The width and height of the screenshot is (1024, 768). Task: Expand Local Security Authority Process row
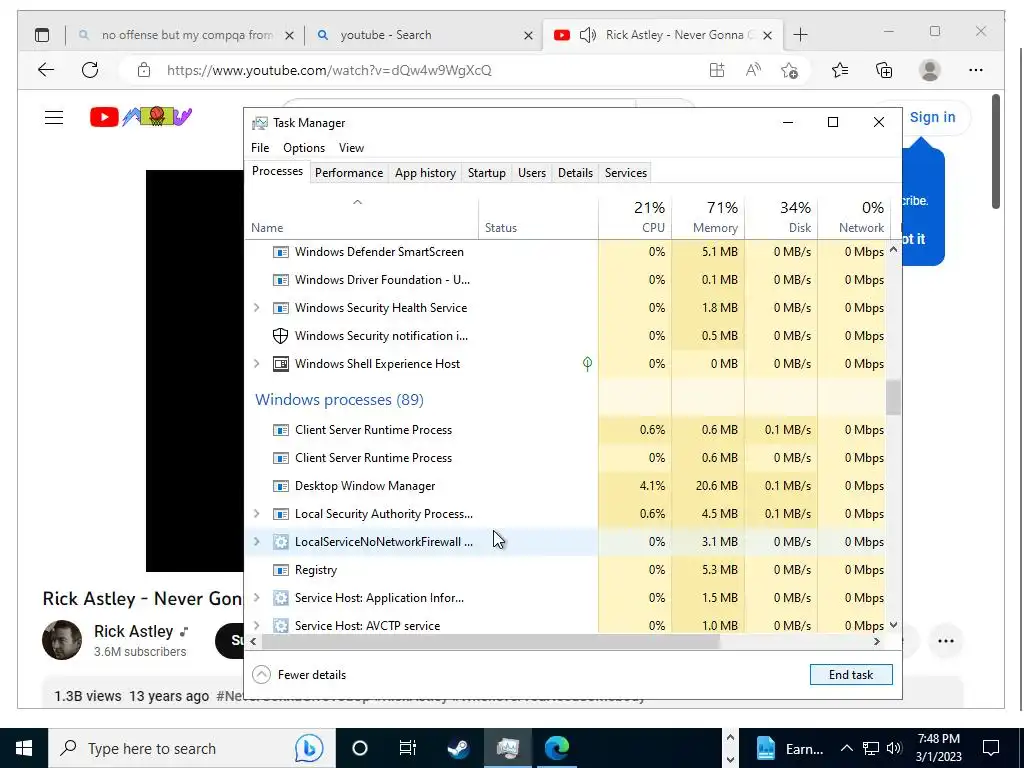pyautogui.click(x=257, y=514)
